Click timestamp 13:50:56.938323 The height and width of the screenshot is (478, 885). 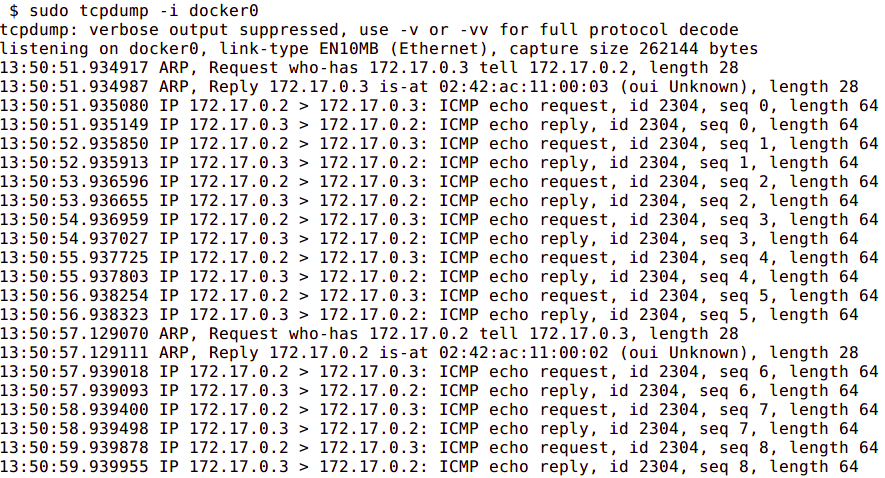click(x=75, y=314)
